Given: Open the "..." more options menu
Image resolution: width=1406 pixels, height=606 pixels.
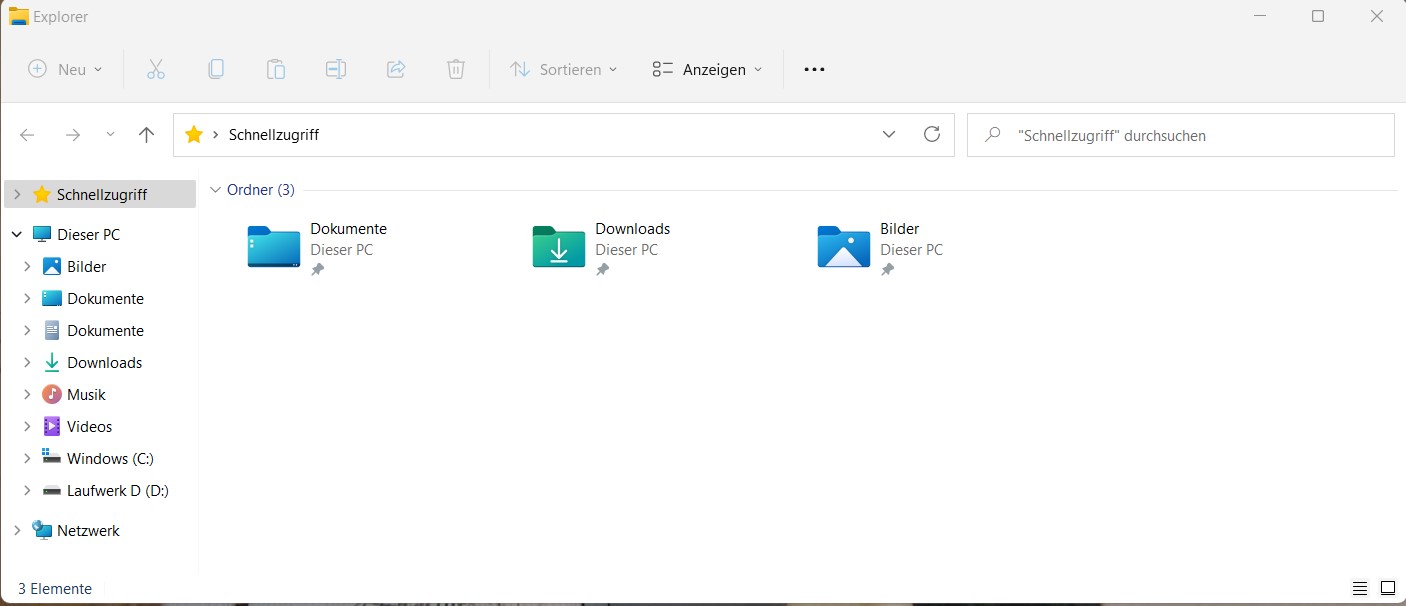Looking at the screenshot, I should click(x=813, y=69).
